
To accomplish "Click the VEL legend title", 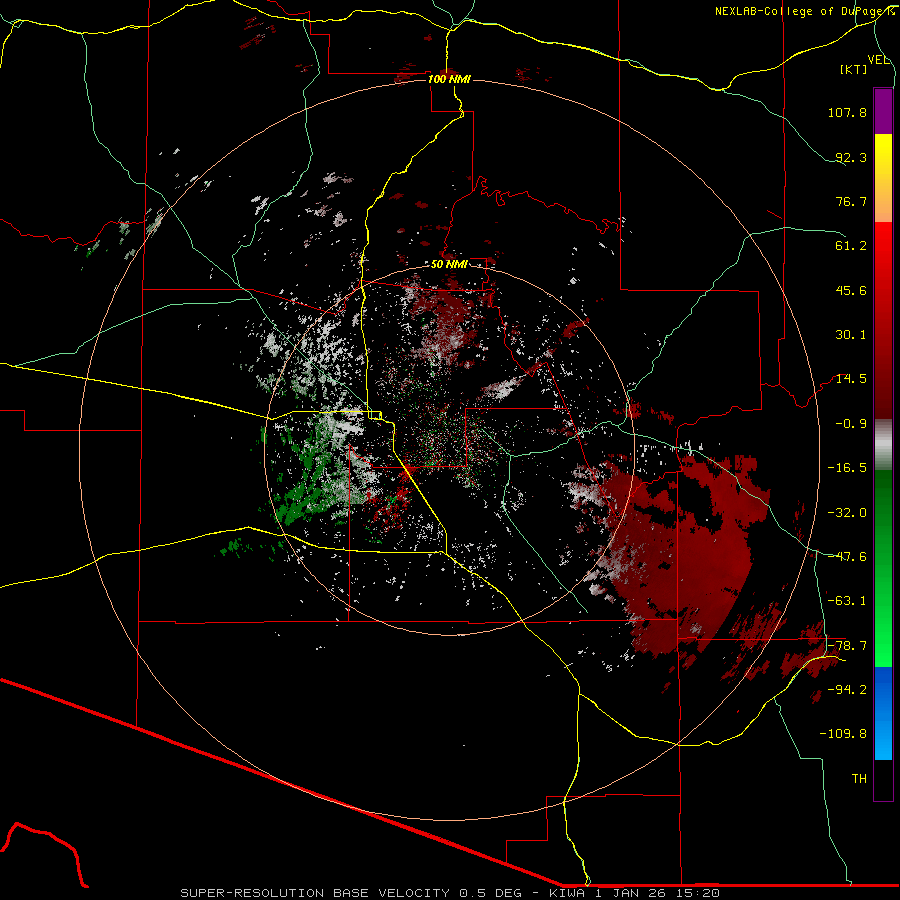I will [x=878, y=60].
